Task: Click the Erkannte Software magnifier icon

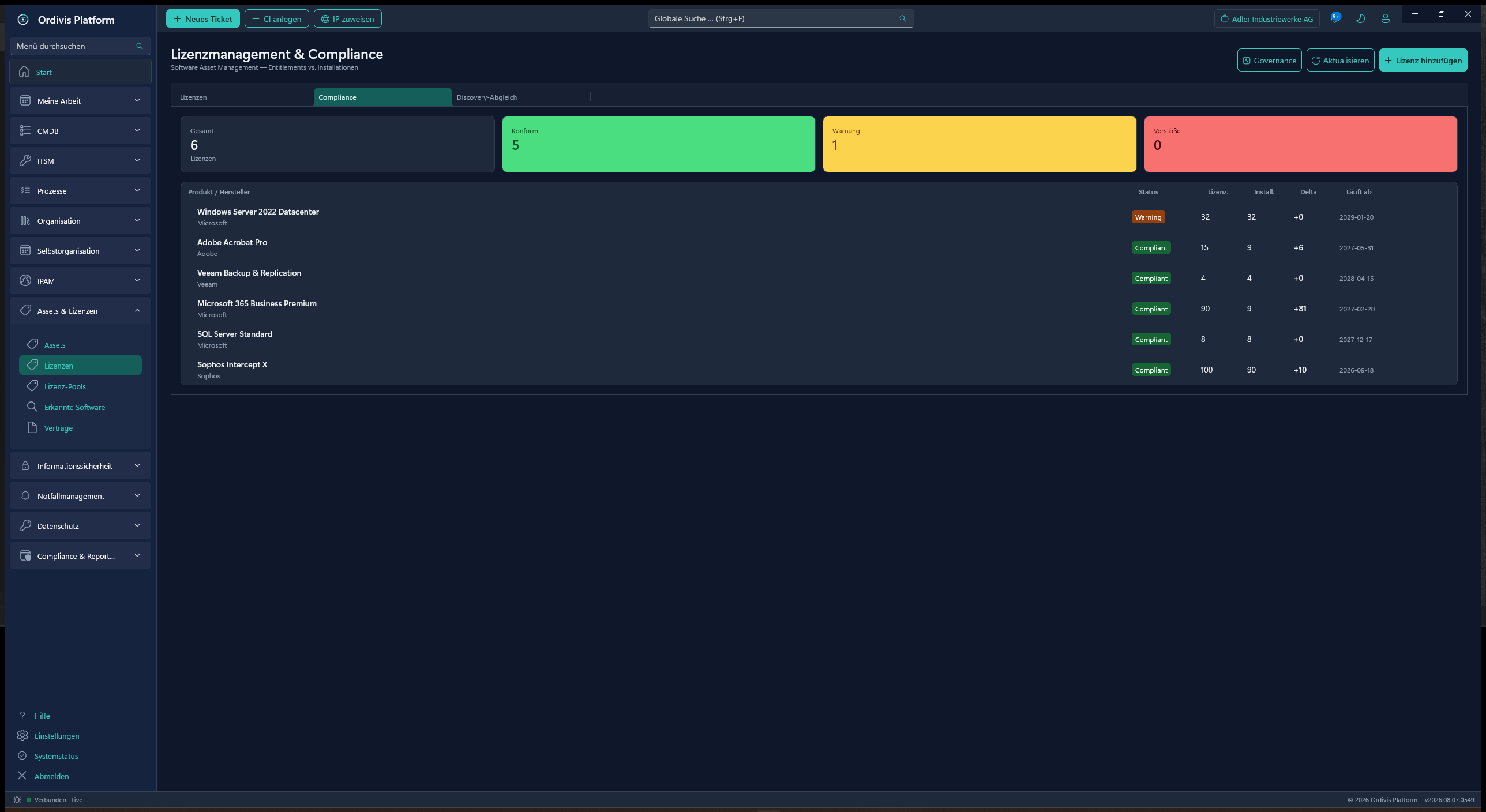Action: (32, 407)
